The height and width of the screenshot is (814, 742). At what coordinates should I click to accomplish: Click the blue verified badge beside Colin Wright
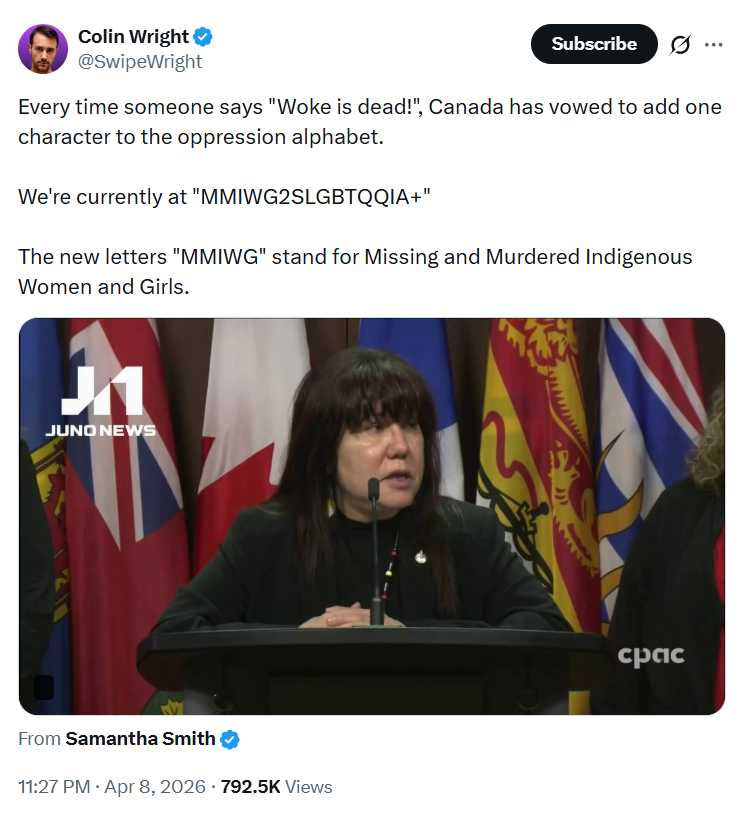click(x=203, y=37)
